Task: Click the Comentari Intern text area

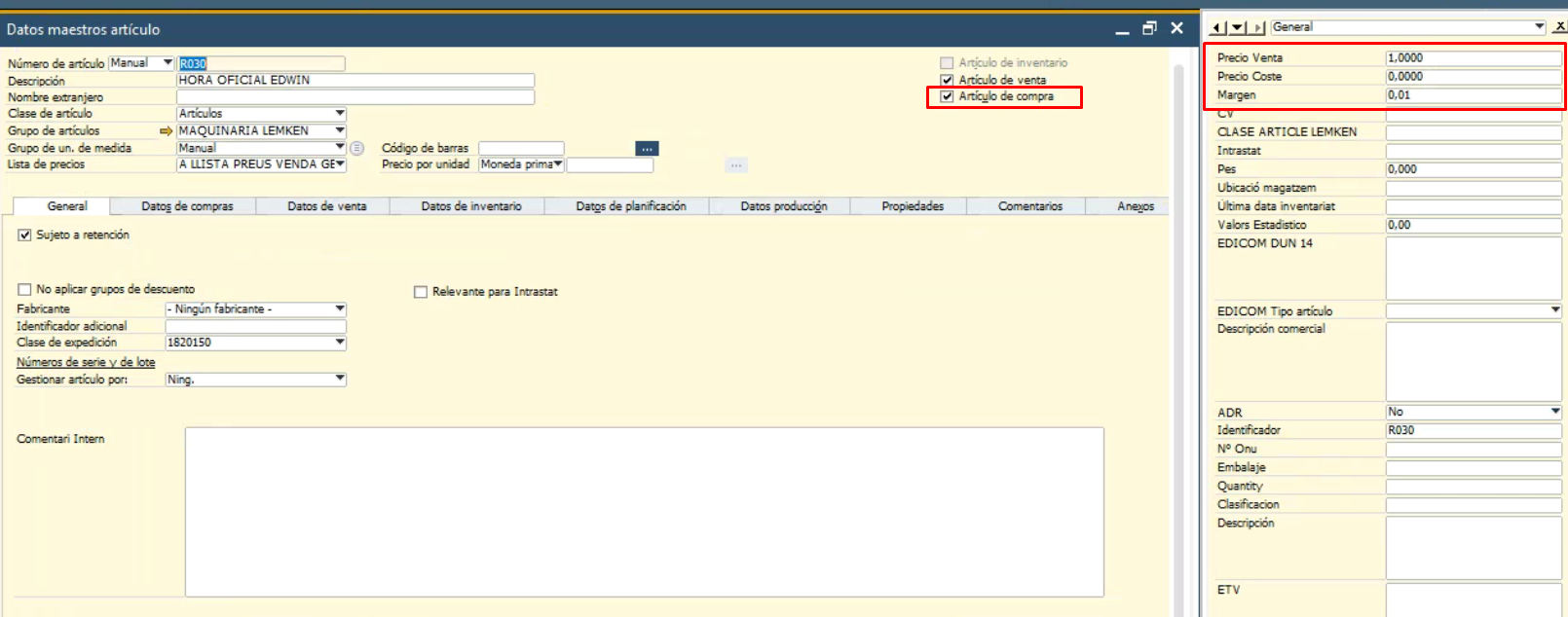Action: point(645,512)
